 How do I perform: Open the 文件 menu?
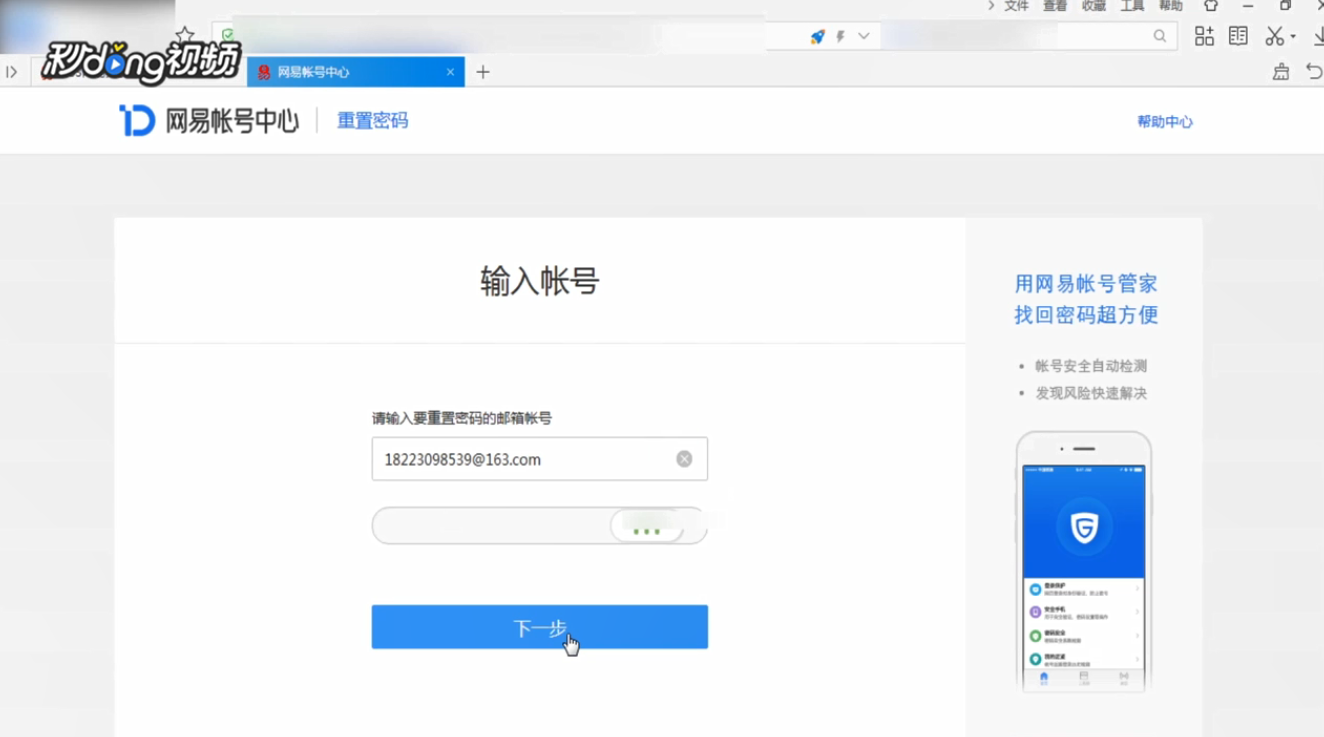pyautogui.click(x=1016, y=6)
